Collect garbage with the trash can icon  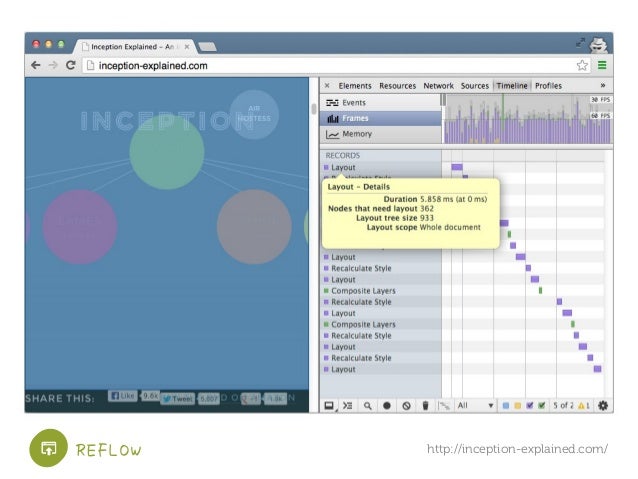pos(425,405)
